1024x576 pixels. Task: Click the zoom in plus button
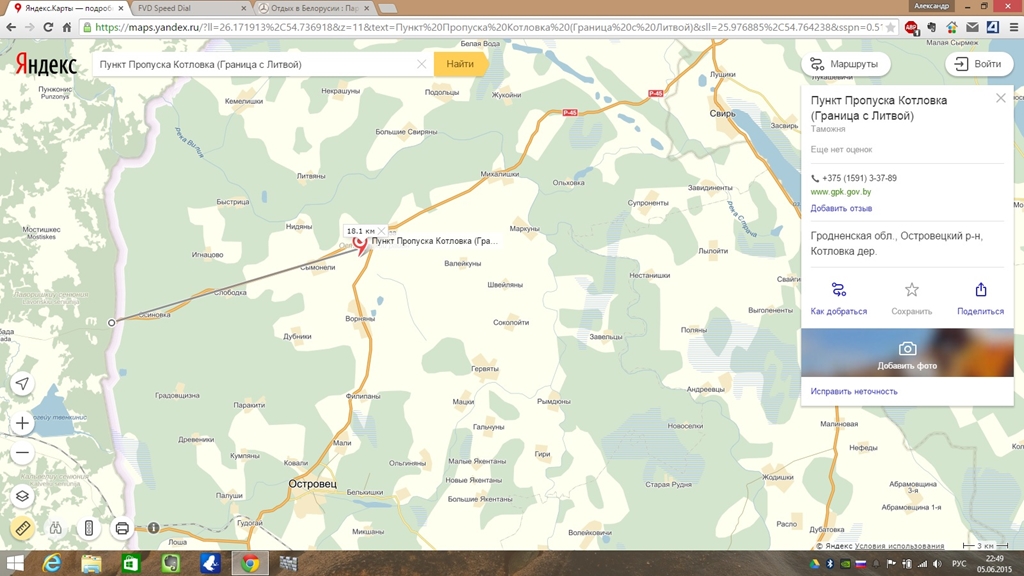point(22,423)
